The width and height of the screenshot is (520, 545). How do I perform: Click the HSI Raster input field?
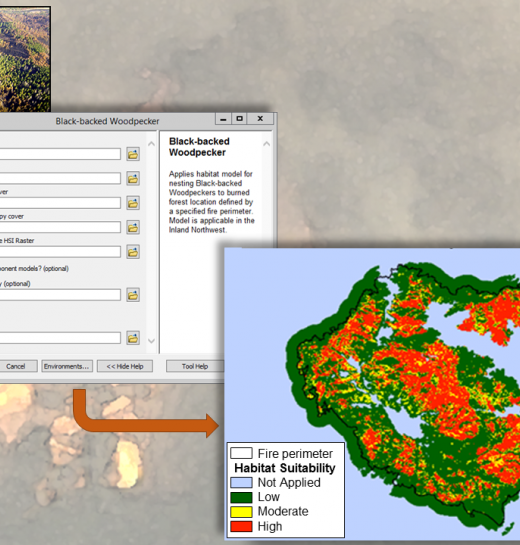[x=60, y=252]
